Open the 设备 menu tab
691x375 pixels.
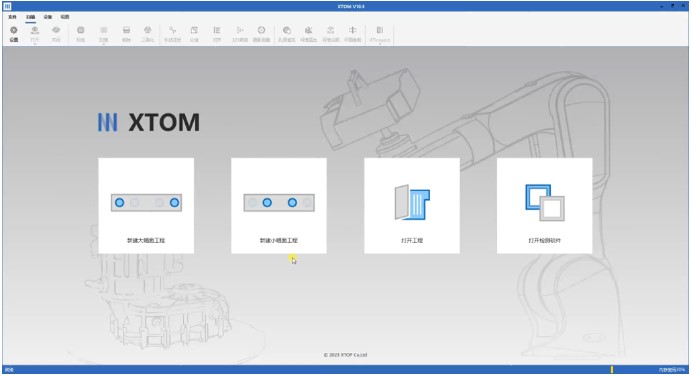pyautogui.click(x=48, y=17)
